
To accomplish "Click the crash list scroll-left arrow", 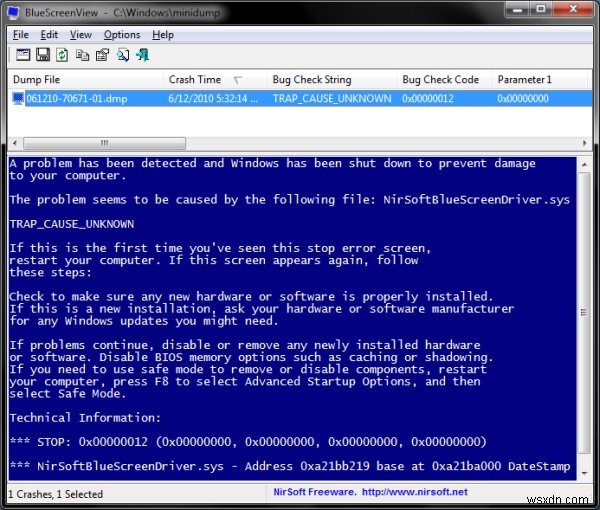I will [15, 143].
